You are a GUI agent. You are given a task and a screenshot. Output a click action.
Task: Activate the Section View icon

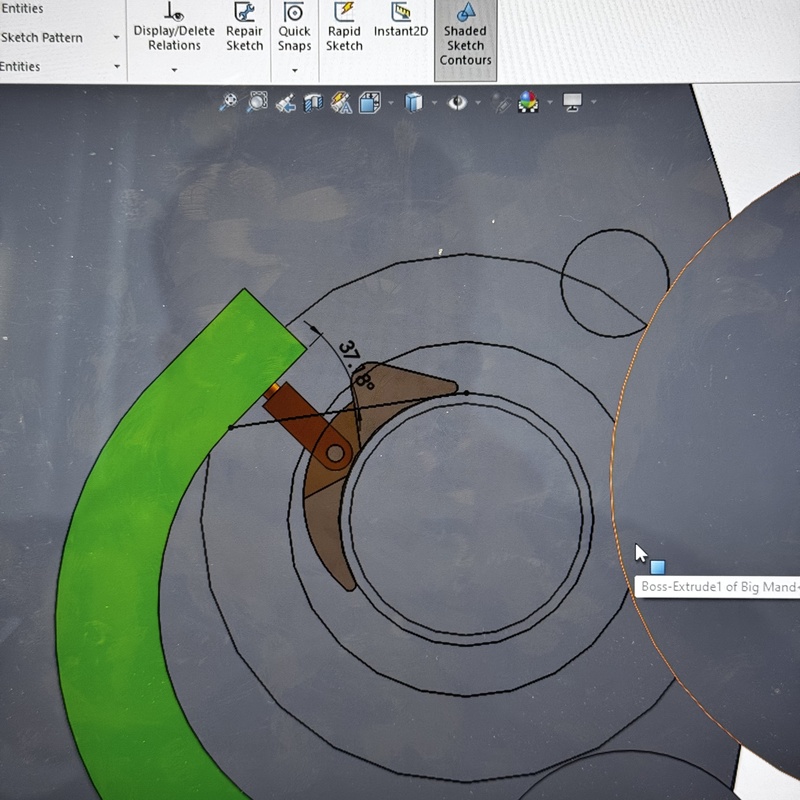tap(313, 102)
